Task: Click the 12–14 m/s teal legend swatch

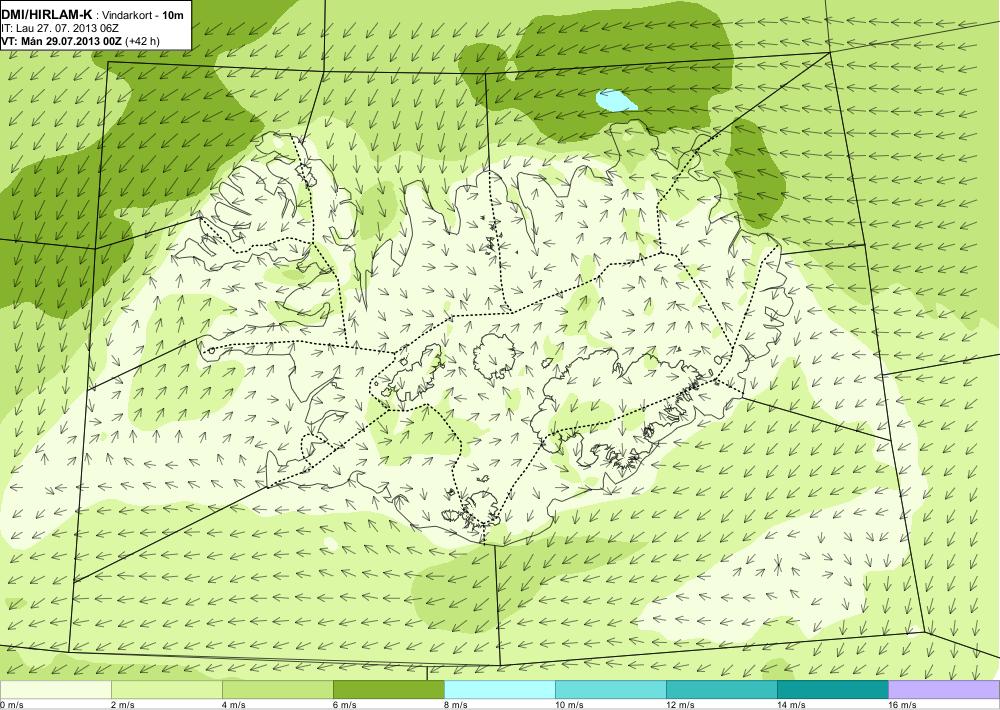Action: tap(721, 690)
